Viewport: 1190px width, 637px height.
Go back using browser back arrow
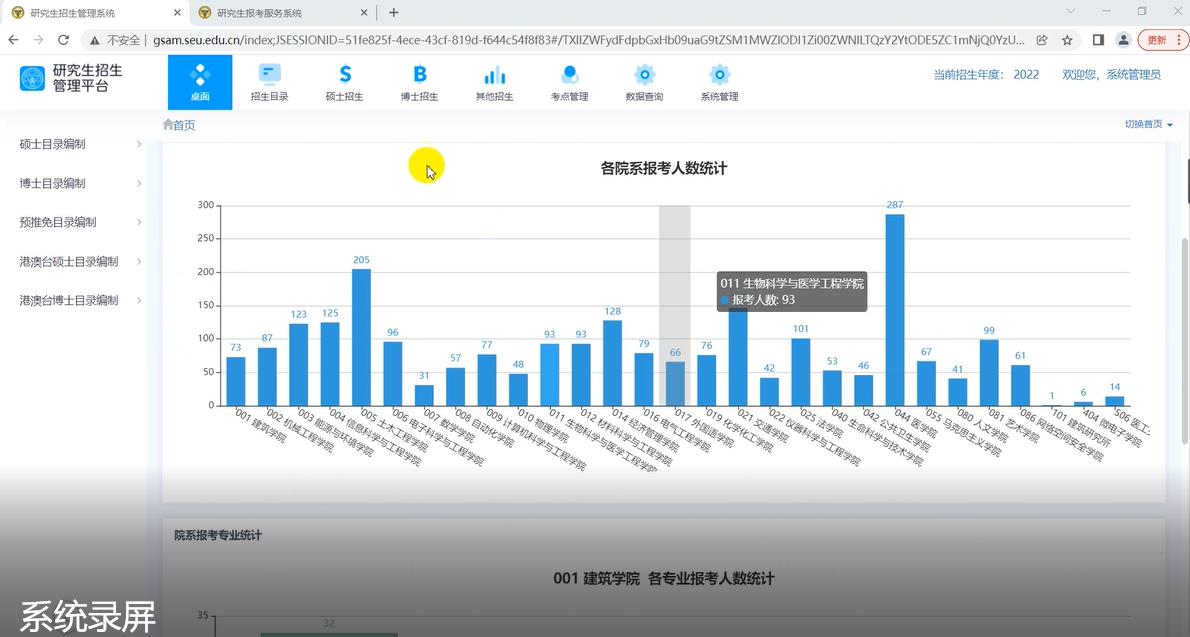pos(14,39)
